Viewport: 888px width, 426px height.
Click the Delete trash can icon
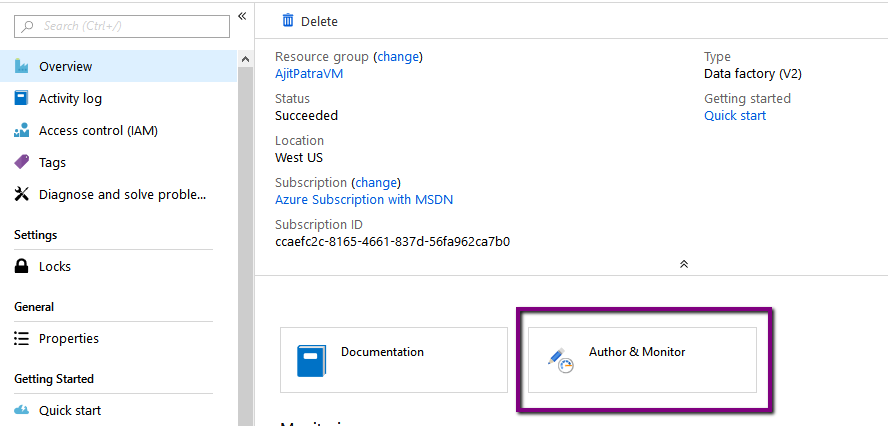pos(288,21)
